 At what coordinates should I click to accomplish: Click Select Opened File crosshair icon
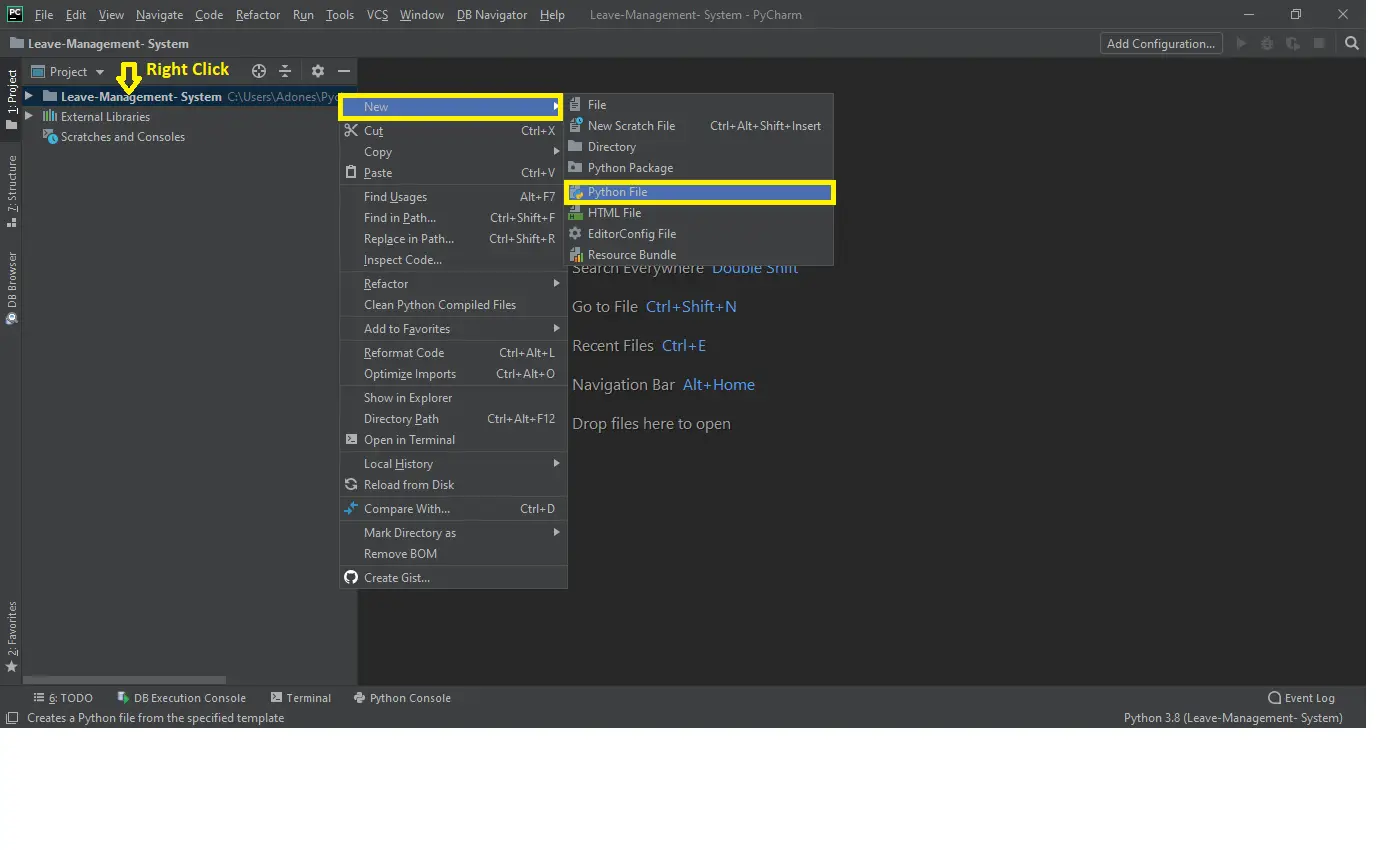click(x=257, y=71)
